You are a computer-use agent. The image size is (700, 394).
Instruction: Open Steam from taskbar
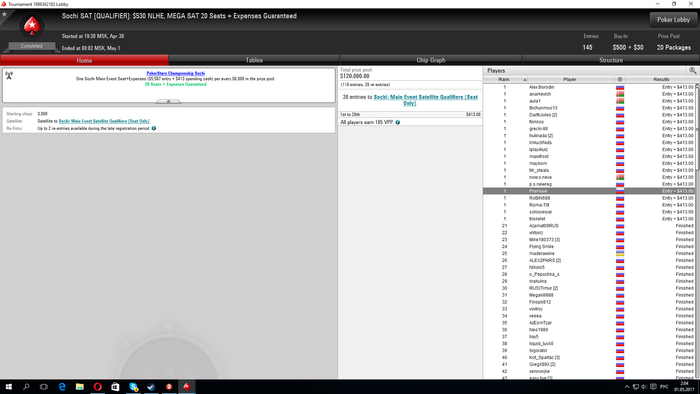151,387
